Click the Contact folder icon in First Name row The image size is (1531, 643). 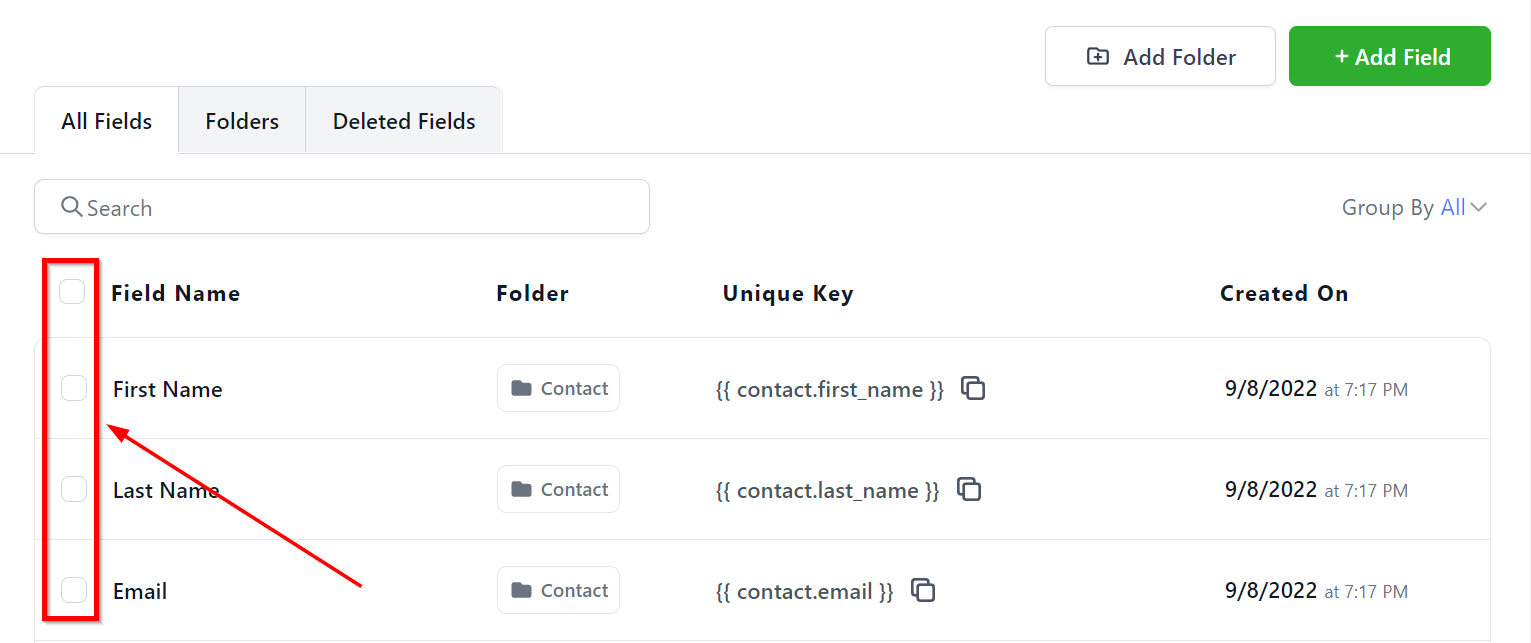click(521, 388)
